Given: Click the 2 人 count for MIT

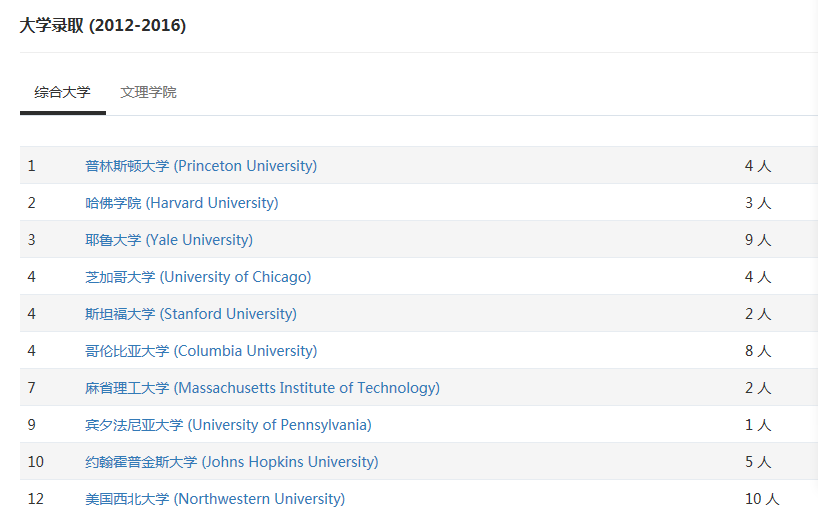Looking at the screenshot, I should tap(758, 388).
